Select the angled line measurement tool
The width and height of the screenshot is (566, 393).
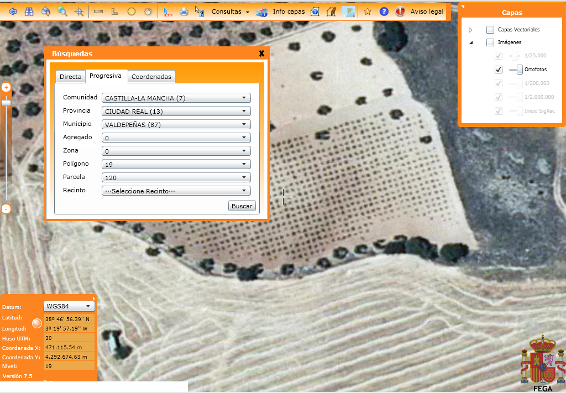click(115, 12)
